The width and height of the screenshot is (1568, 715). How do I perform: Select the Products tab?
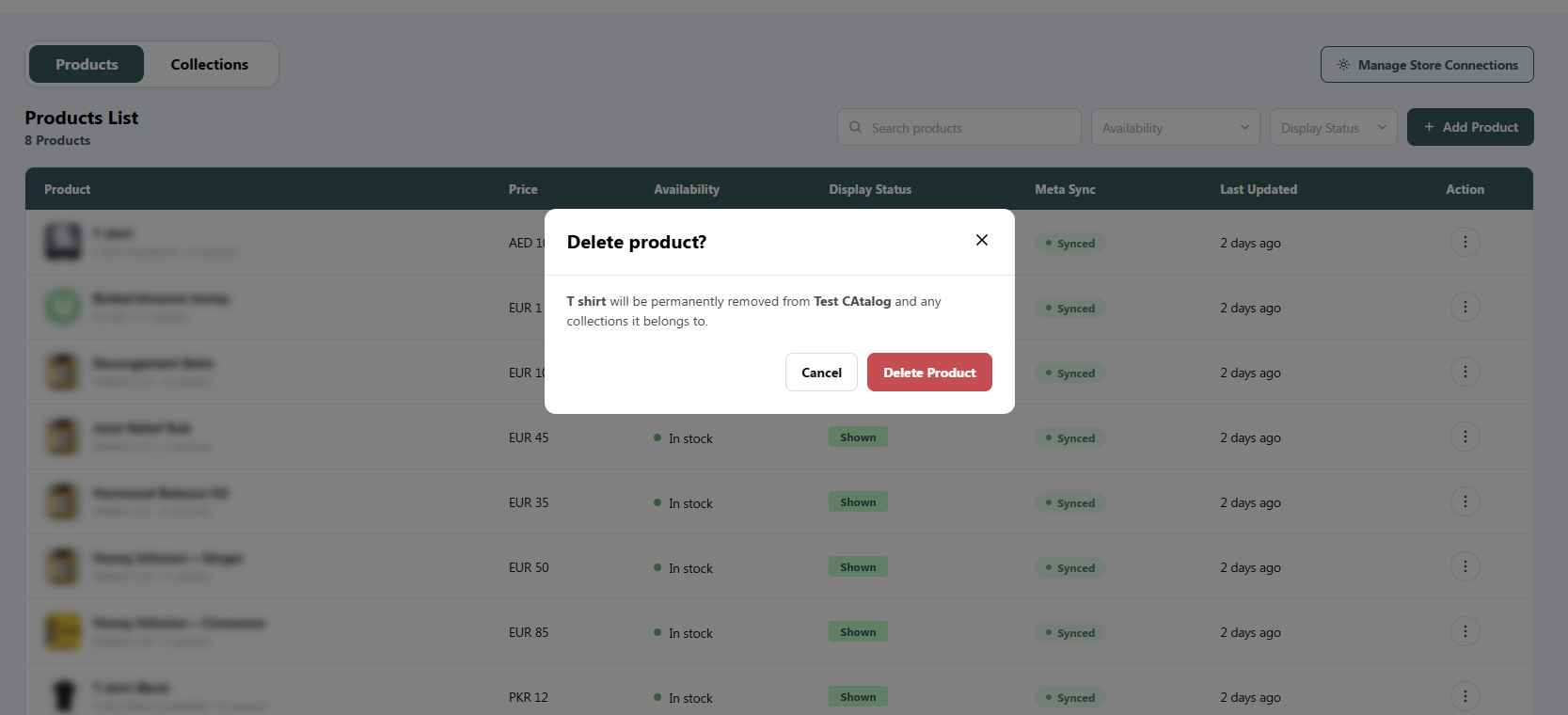tap(87, 64)
